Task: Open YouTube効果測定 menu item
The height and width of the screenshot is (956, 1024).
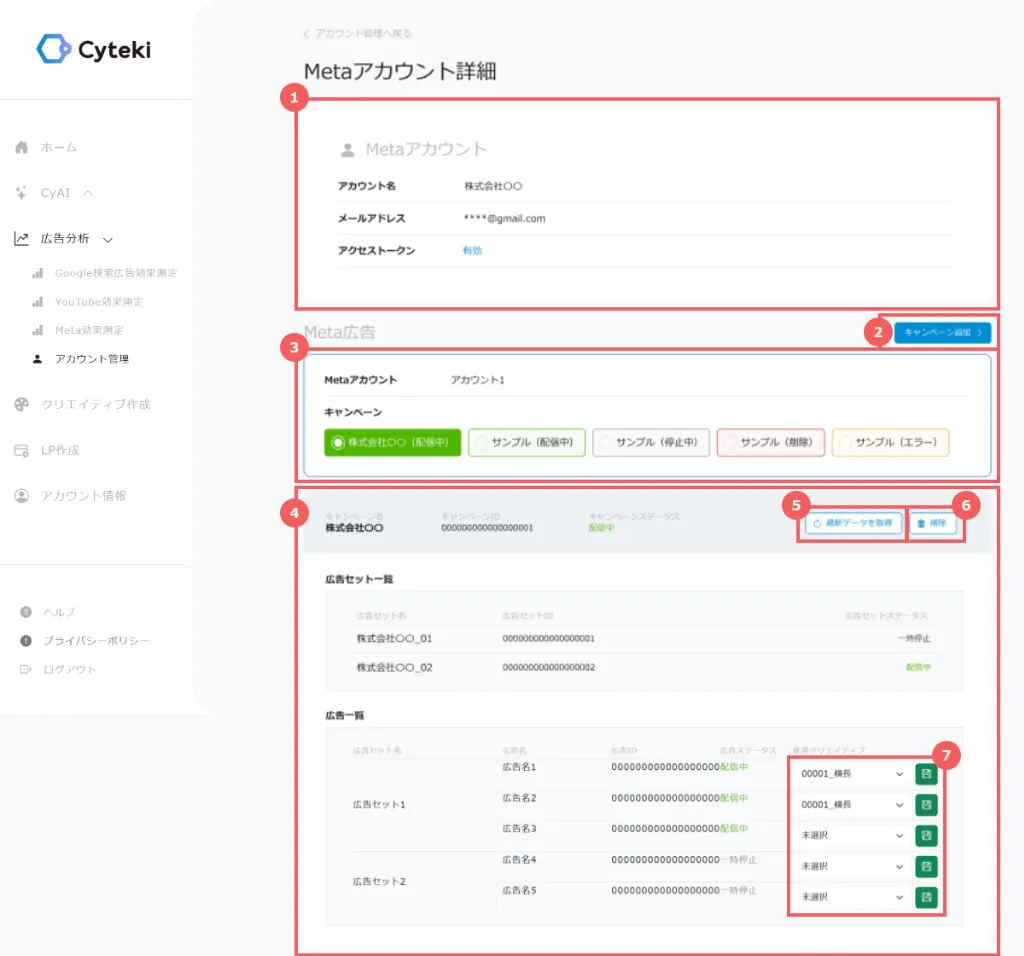Action: pyautogui.click(x=99, y=302)
